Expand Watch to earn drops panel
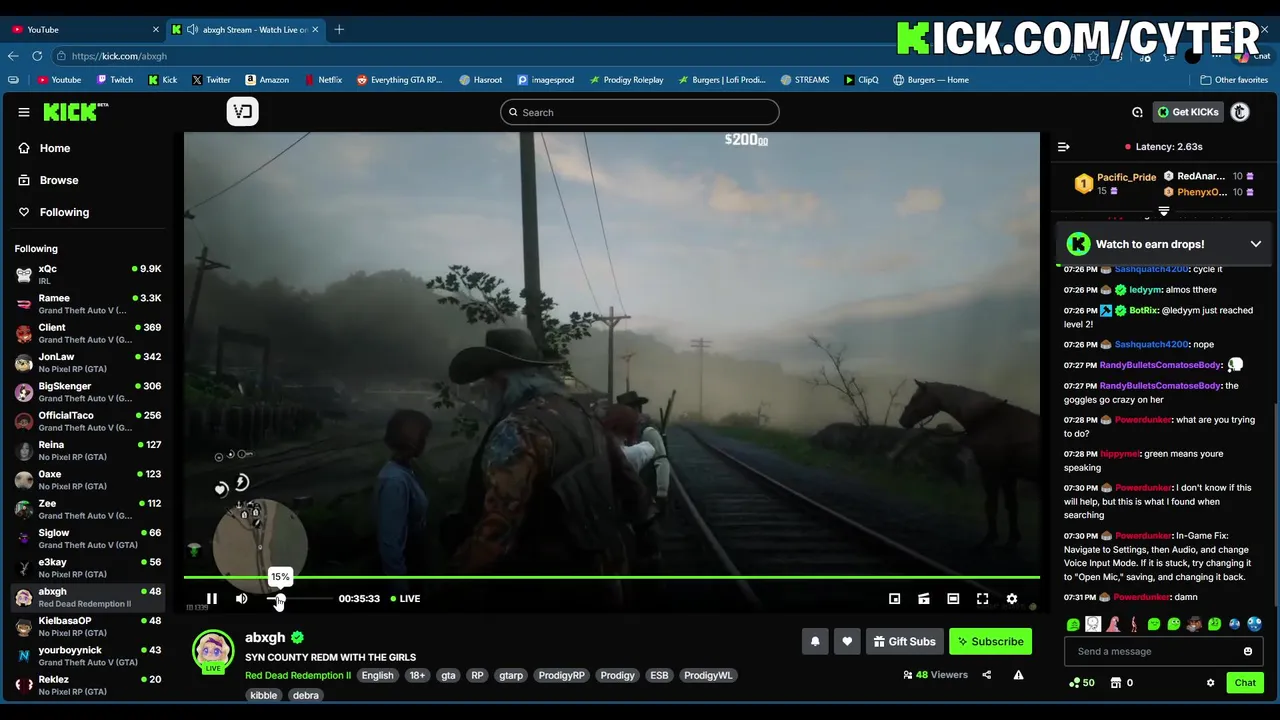The image size is (1280, 720). point(1256,244)
